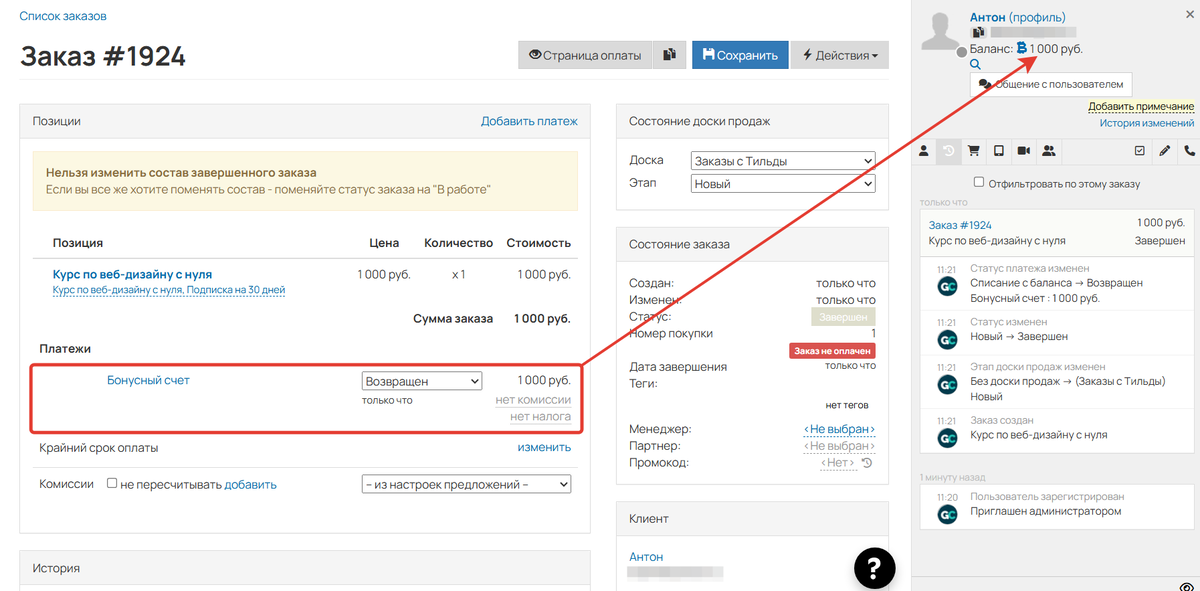Click Anton's gray avatar picture
This screenshot has height=591, width=1200.
click(x=940, y=32)
